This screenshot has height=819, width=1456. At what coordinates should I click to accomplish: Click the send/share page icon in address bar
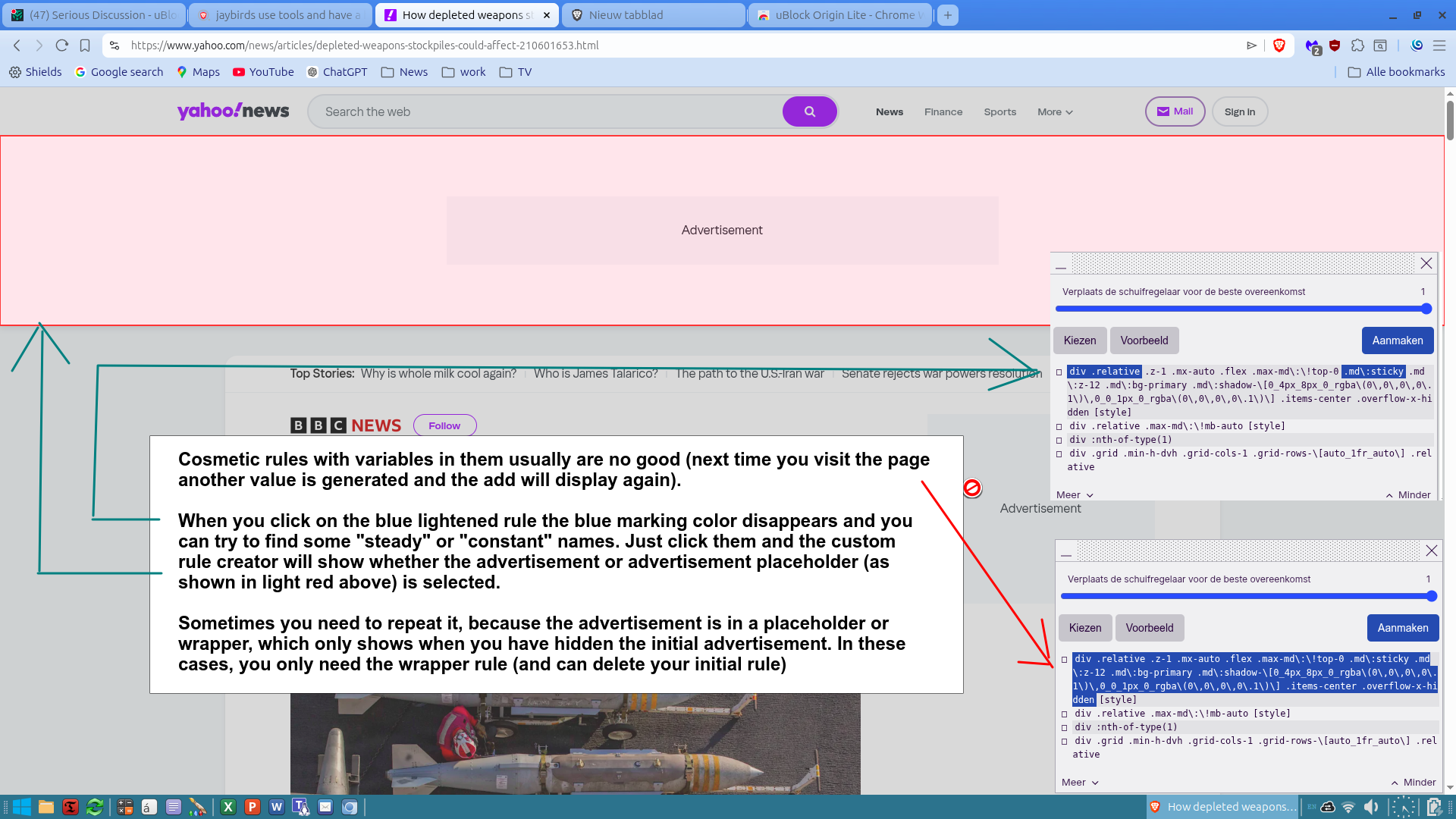coord(1251,45)
